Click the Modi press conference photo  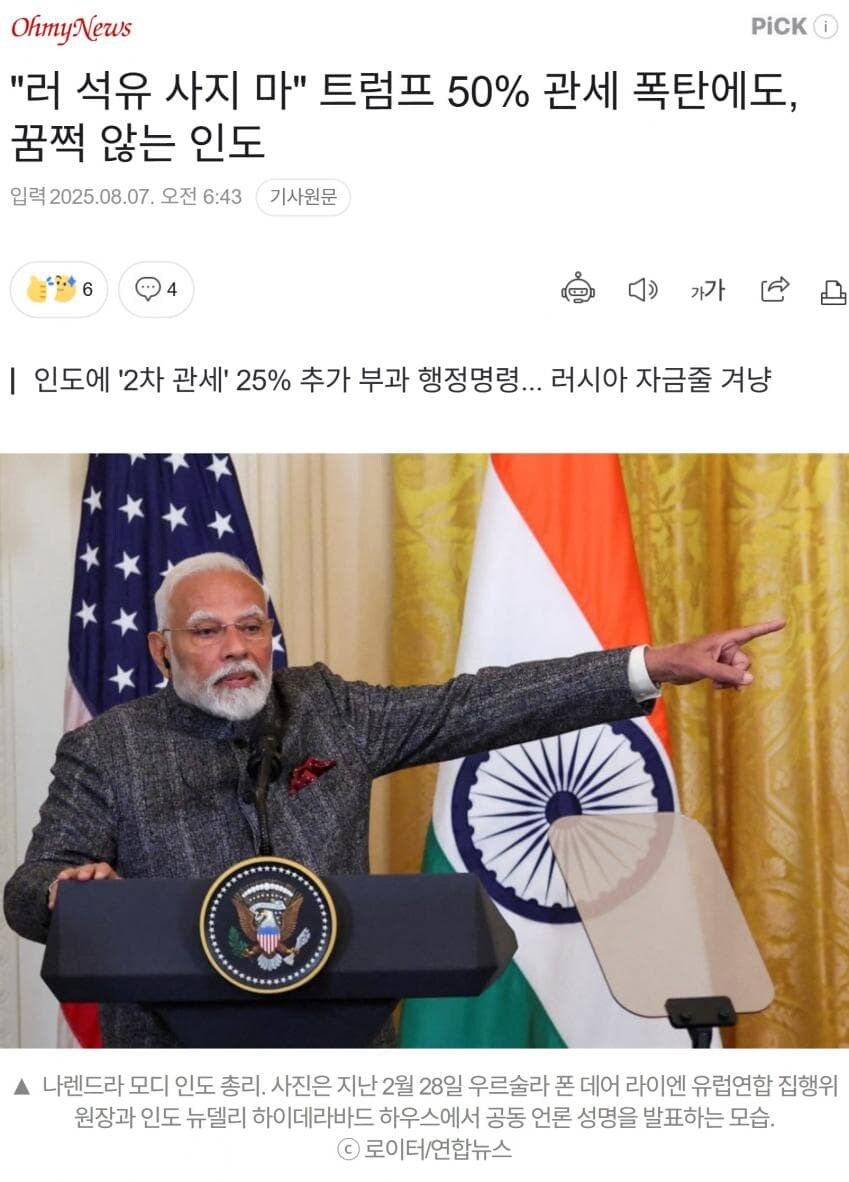(x=424, y=750)
